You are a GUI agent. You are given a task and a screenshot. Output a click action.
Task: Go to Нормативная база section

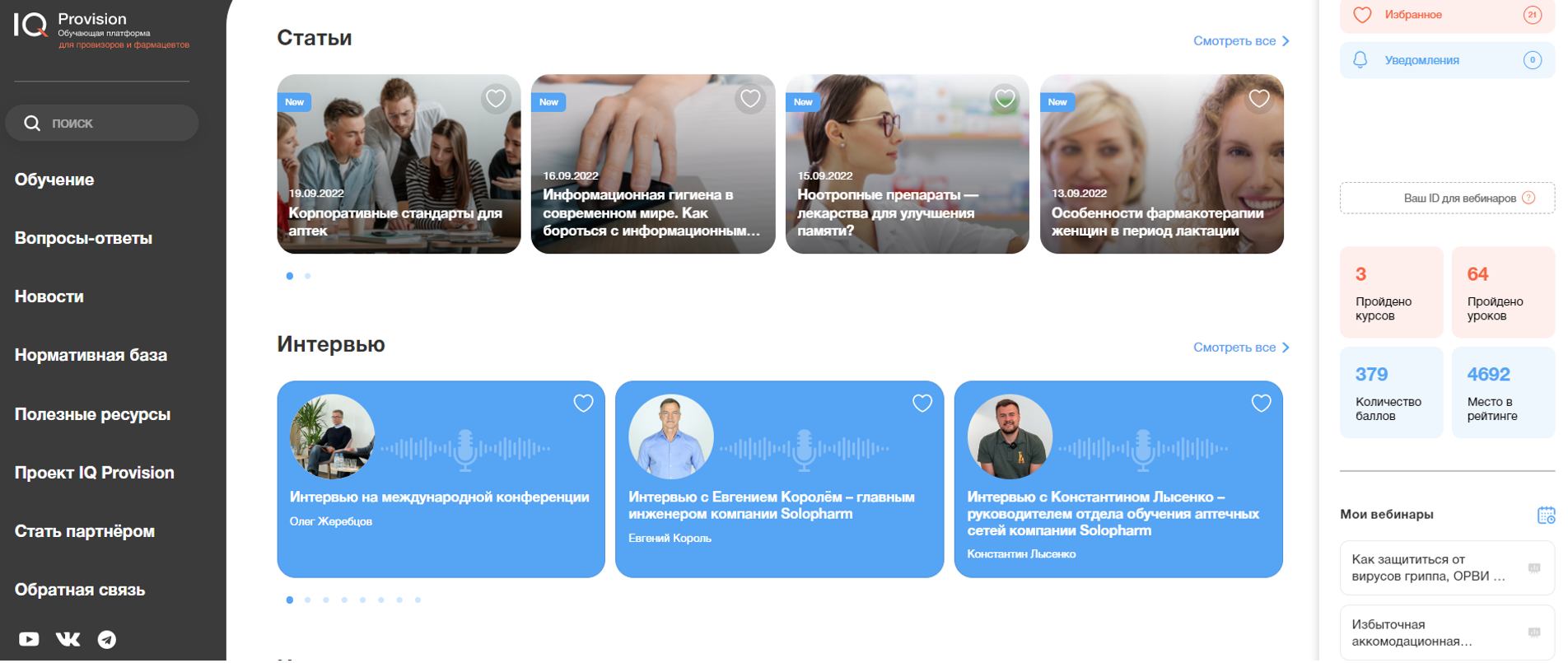coord(91,355)
